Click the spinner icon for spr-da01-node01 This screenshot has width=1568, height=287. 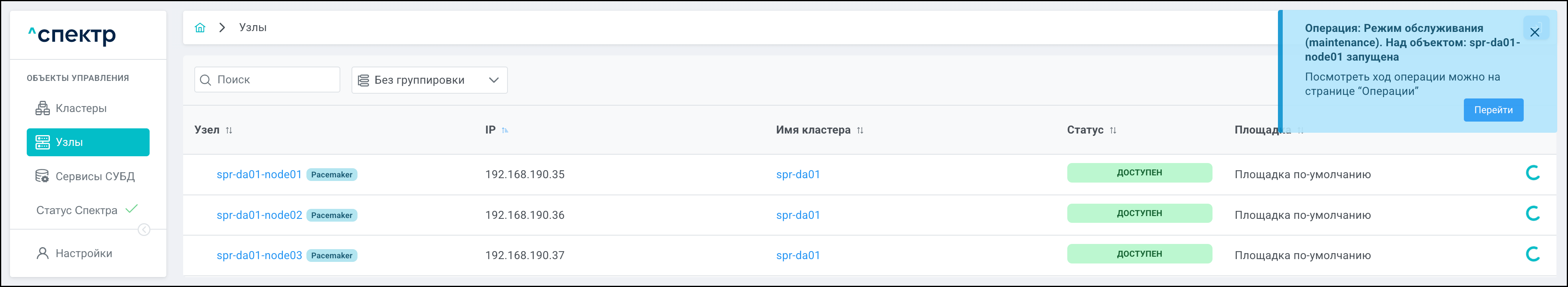click(x=1532, y=173)
